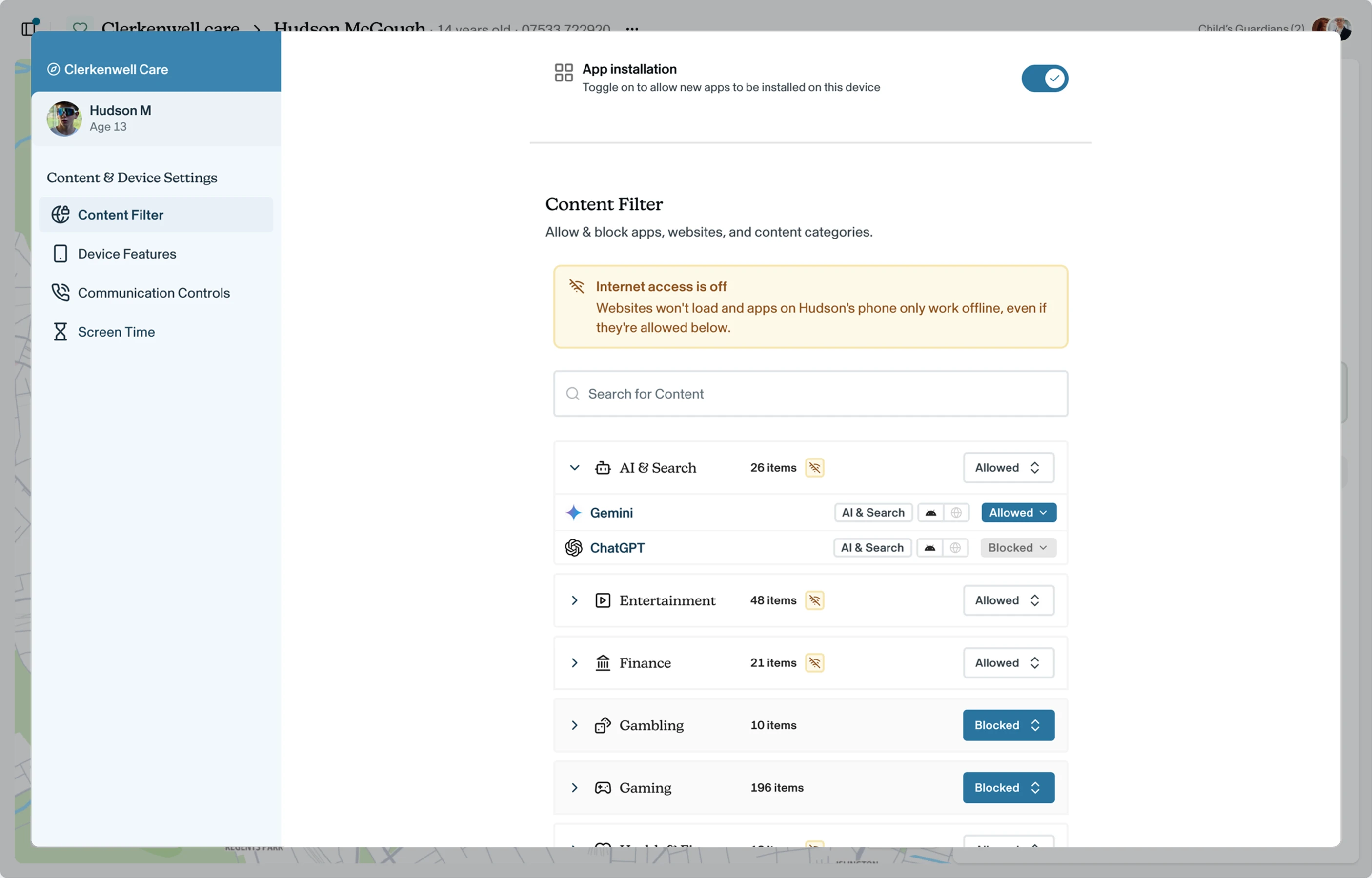The width and height of the screenshot is (1372, 878).
Task: Click Hudson M profile photo
Action: tap(64, 119)
